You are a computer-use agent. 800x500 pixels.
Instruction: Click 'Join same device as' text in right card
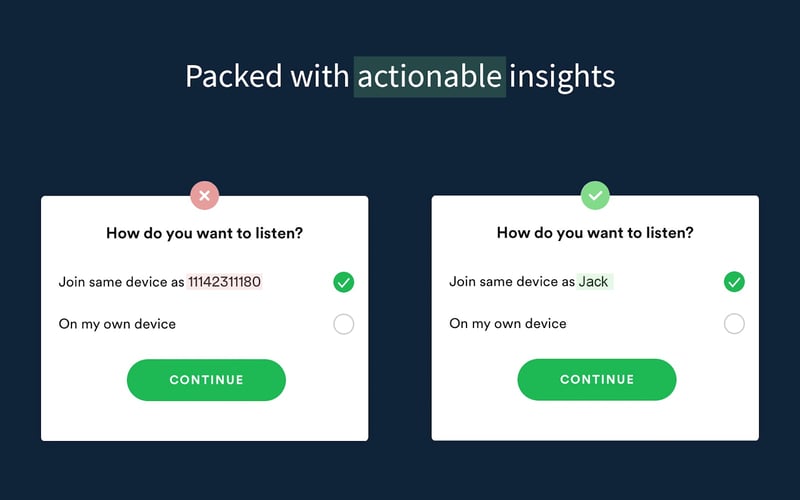(x=512, y=282)
